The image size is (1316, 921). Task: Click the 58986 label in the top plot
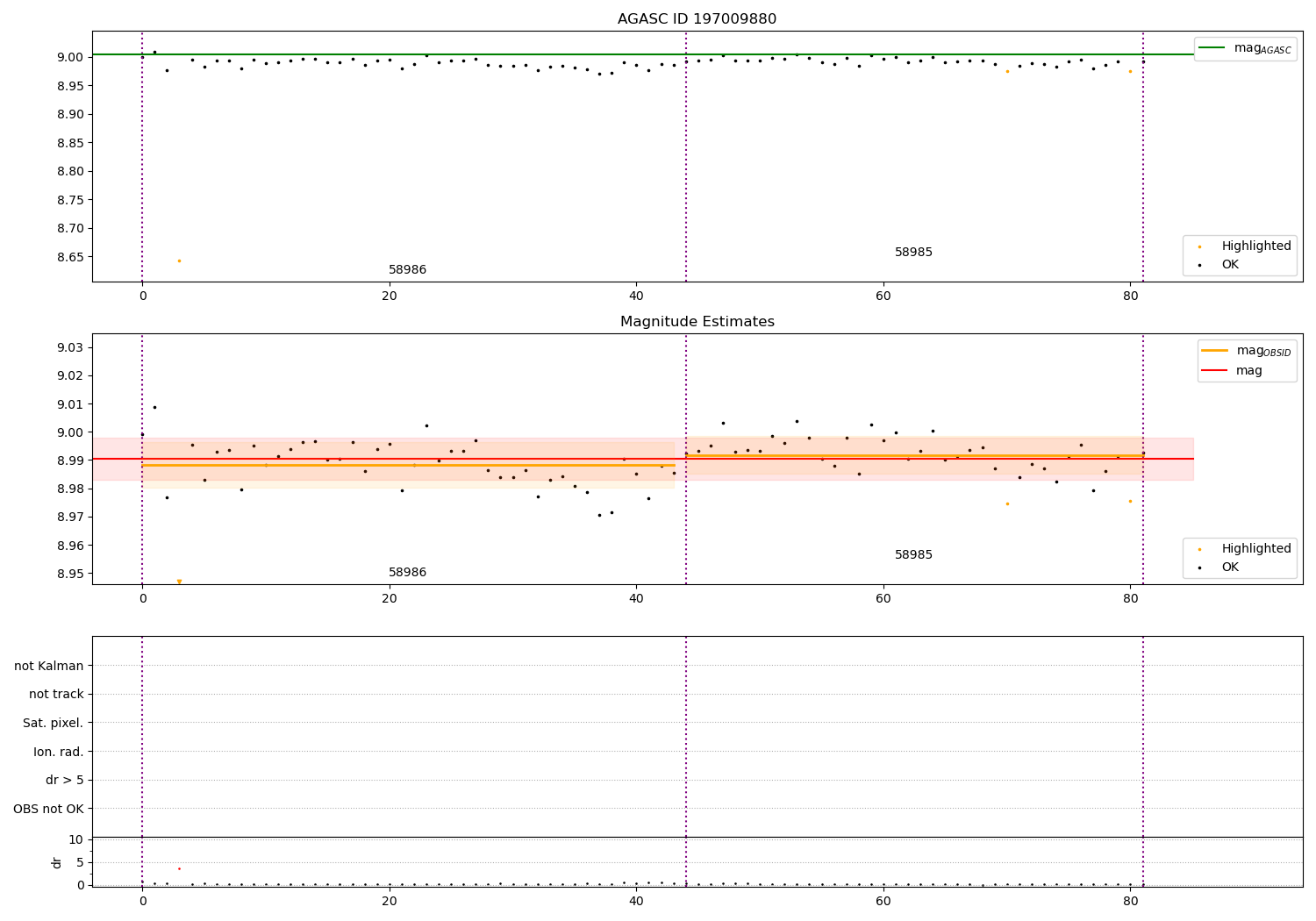(x=407, y=270)
